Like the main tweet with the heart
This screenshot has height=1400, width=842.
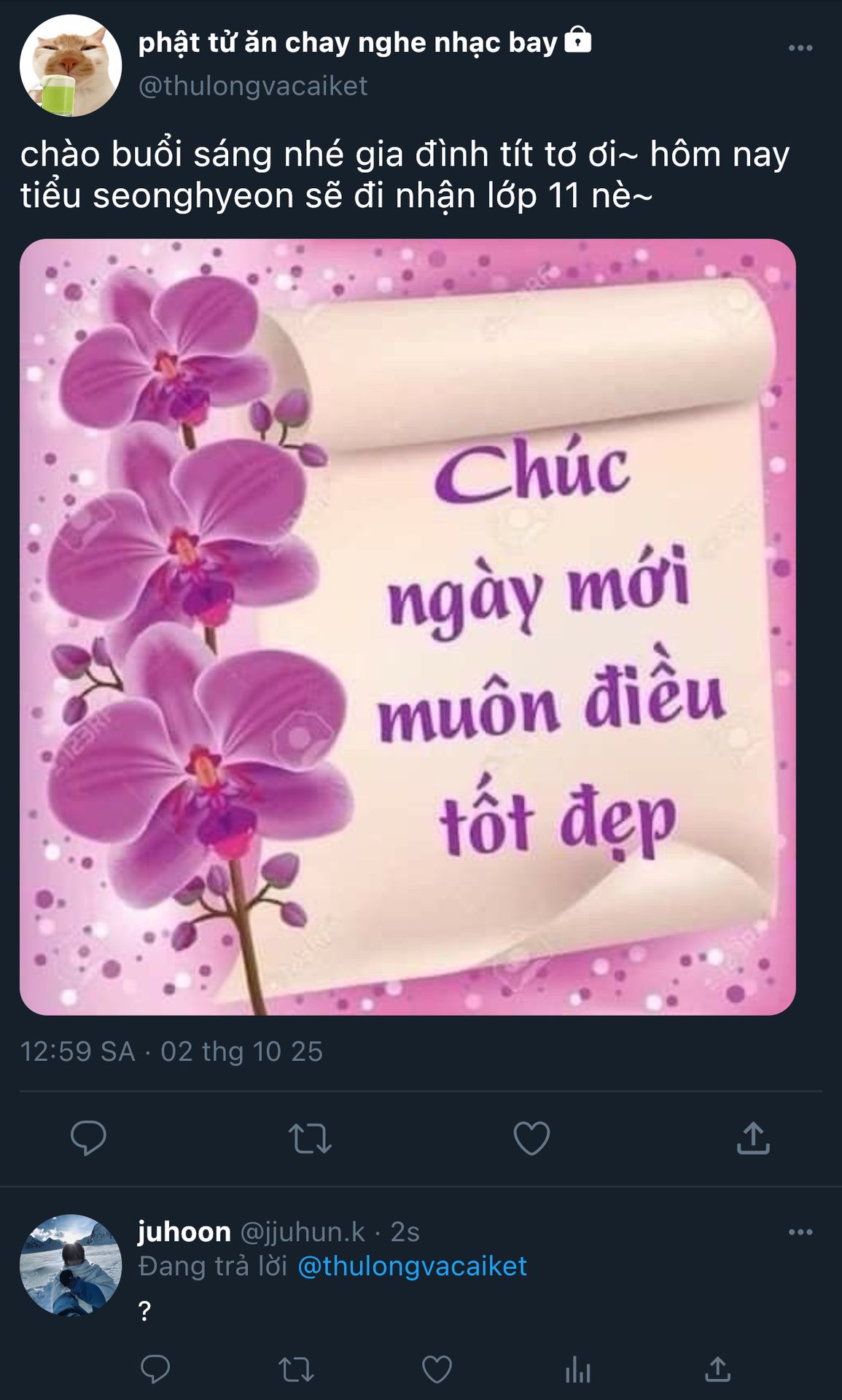pyautogui.click(x=531, y=1138)
